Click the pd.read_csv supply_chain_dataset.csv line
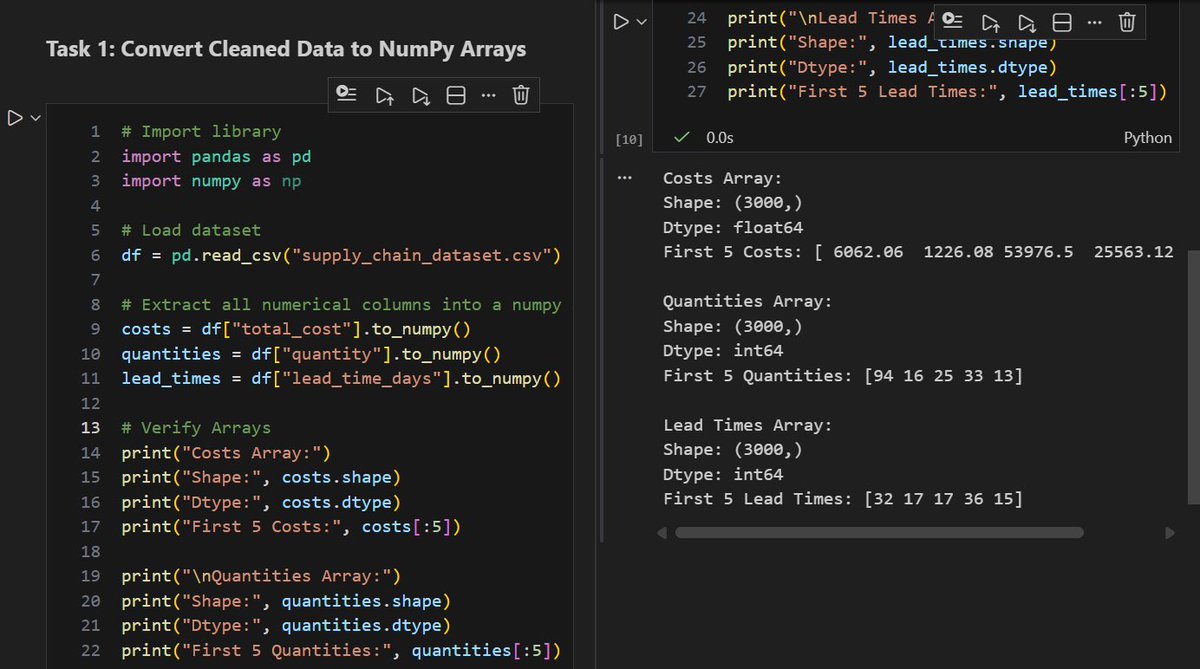Screen dimensions: 1200x669 pos(341,255)
